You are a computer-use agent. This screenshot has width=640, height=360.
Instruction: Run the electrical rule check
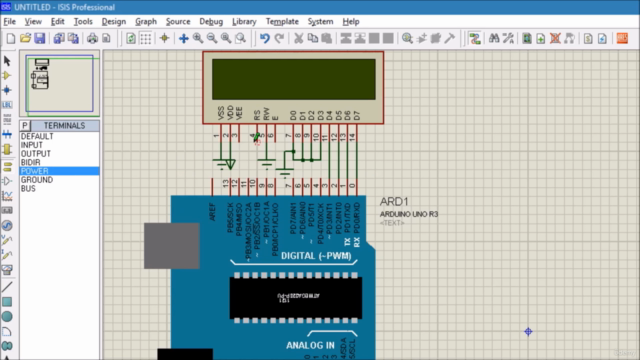[602, 38]
